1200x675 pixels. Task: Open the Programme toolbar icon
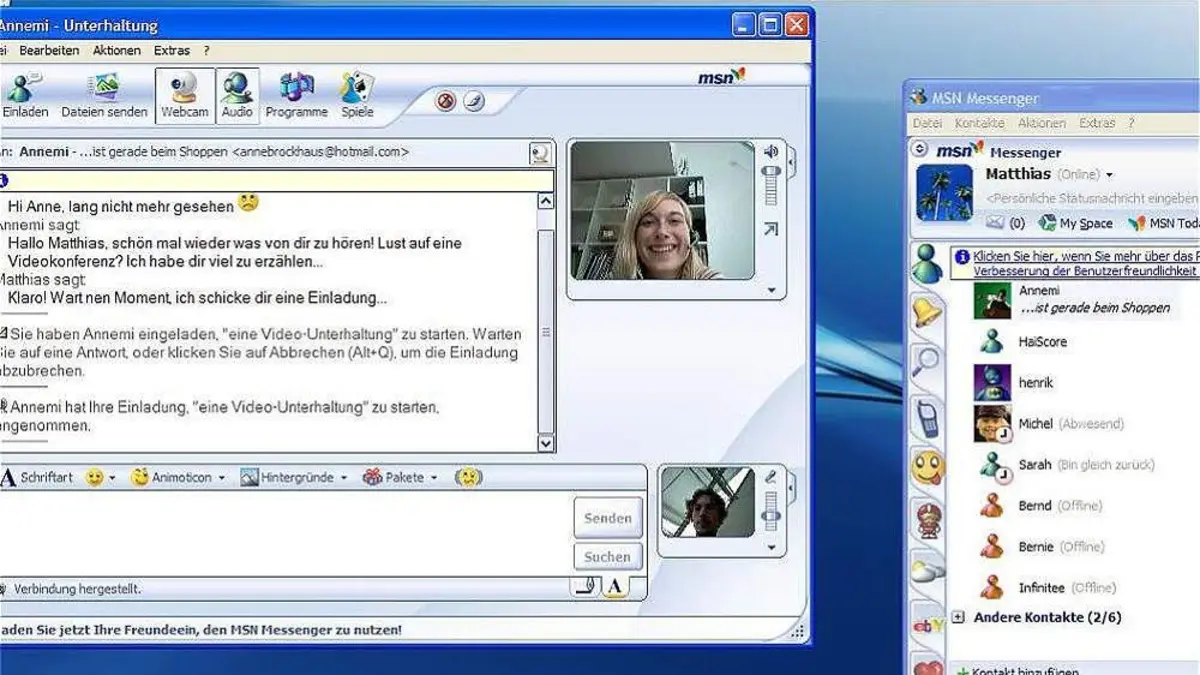point(296,96)
